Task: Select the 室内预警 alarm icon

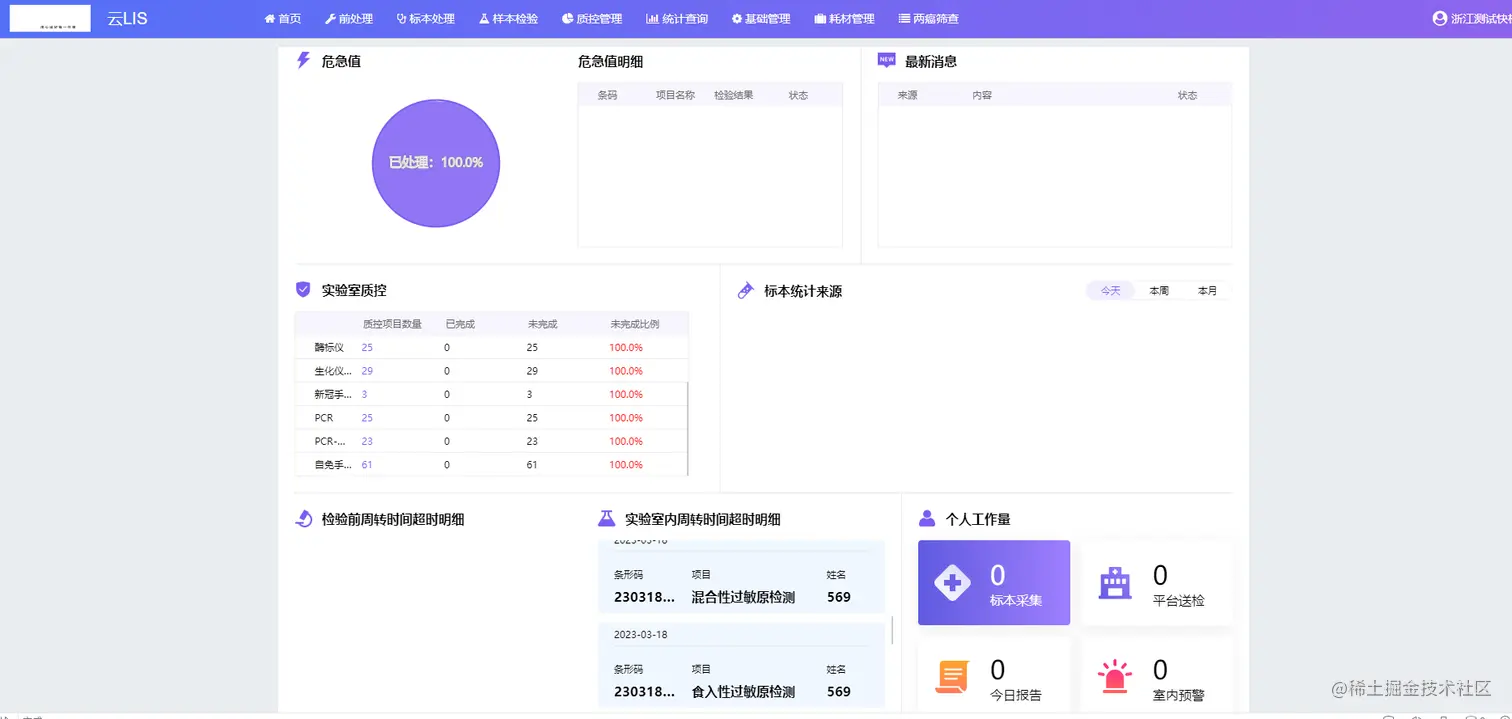Action: pos(1114,676)
